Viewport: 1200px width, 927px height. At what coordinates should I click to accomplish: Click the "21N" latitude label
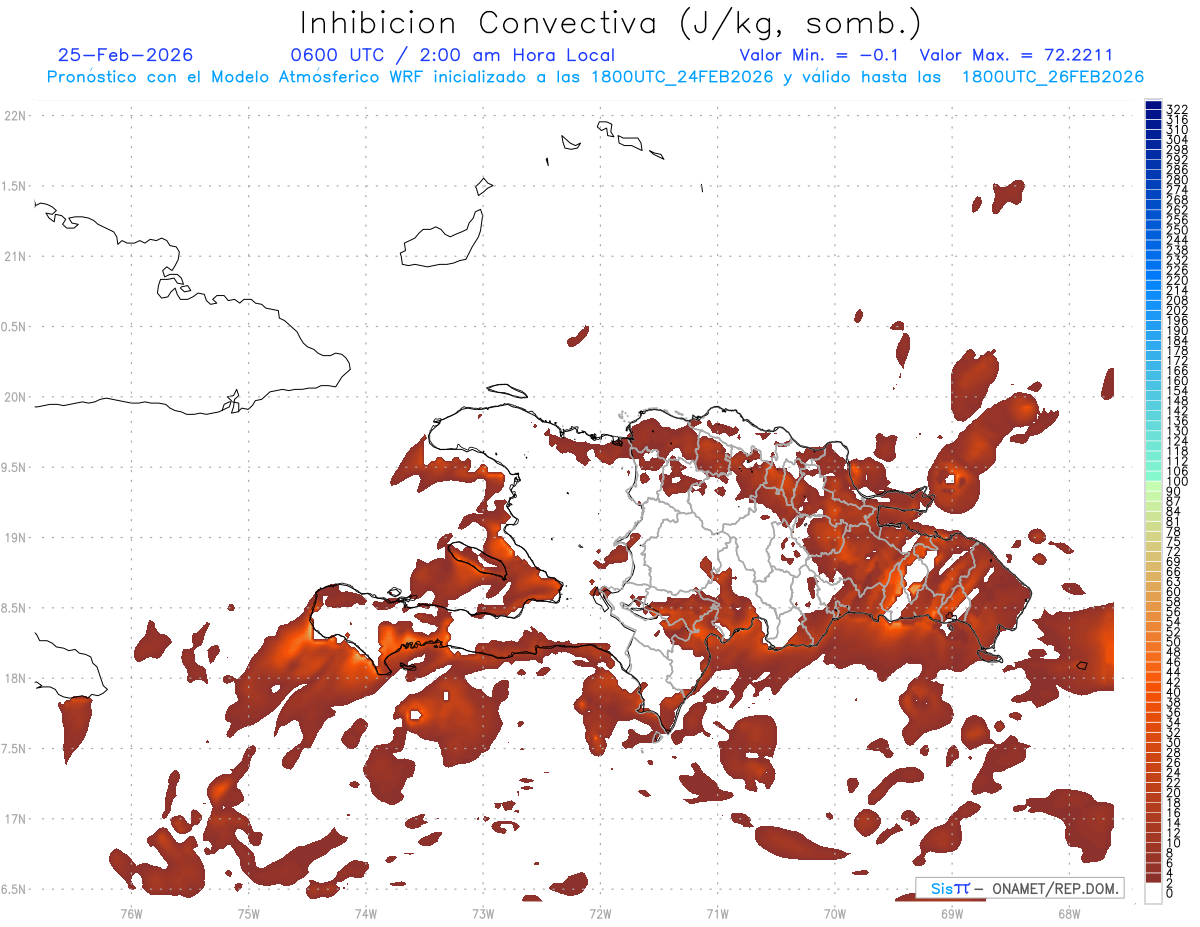coord(16,256)
